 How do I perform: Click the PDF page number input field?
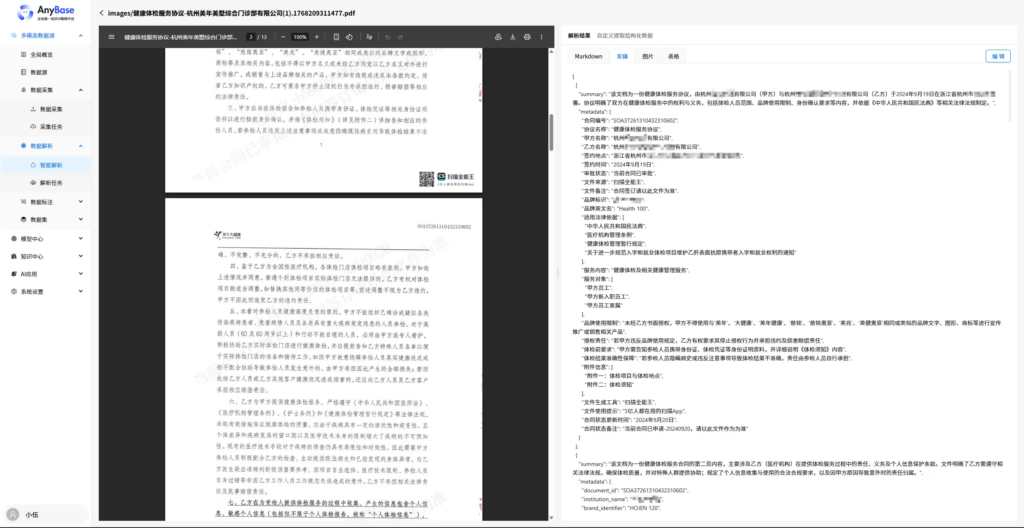point(251,37)
